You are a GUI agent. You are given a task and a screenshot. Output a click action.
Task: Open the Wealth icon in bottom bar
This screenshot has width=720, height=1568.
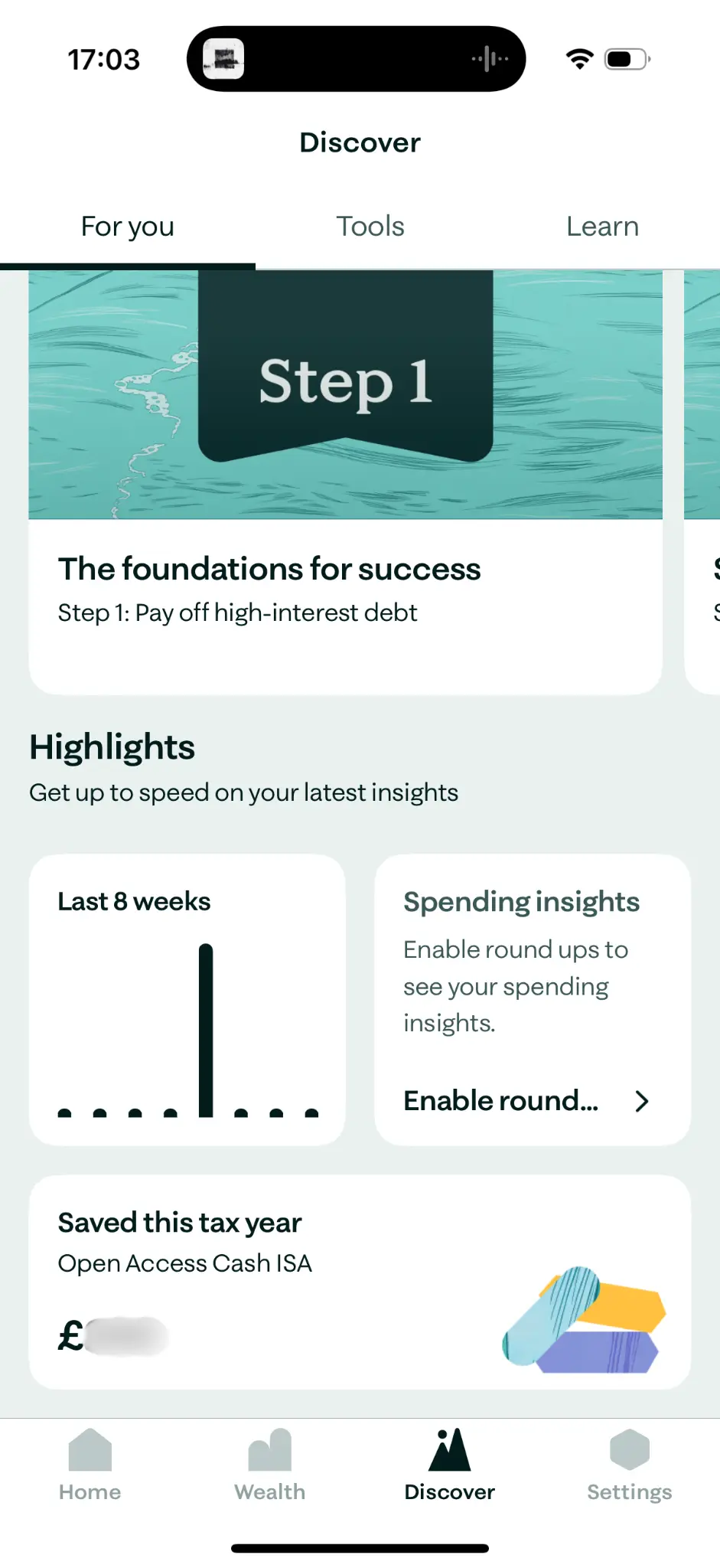tap(269, 1450)
